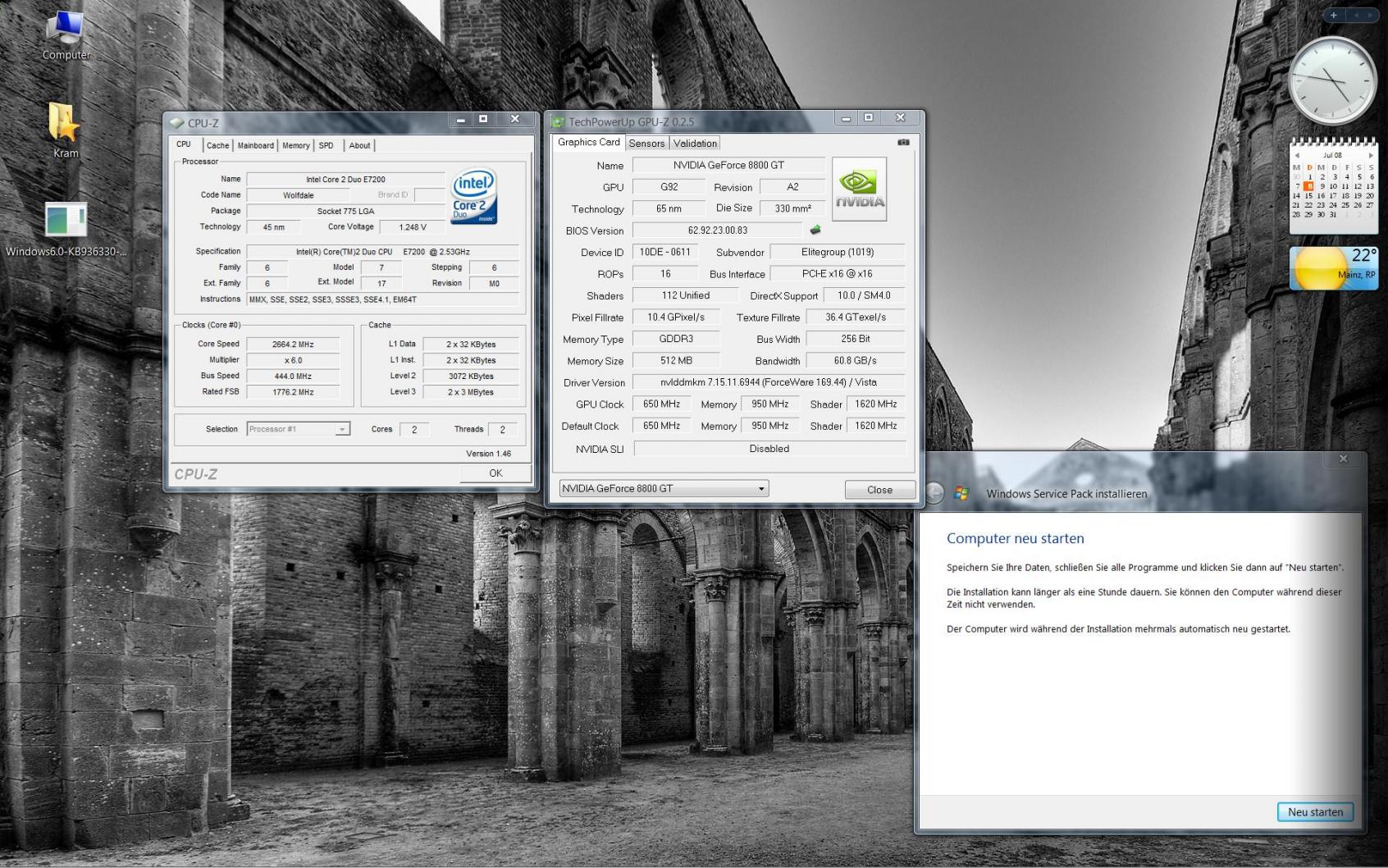This screenshot has height=868, width=1388.
Task: Click the analog clock gadget
Action: 1333,81
